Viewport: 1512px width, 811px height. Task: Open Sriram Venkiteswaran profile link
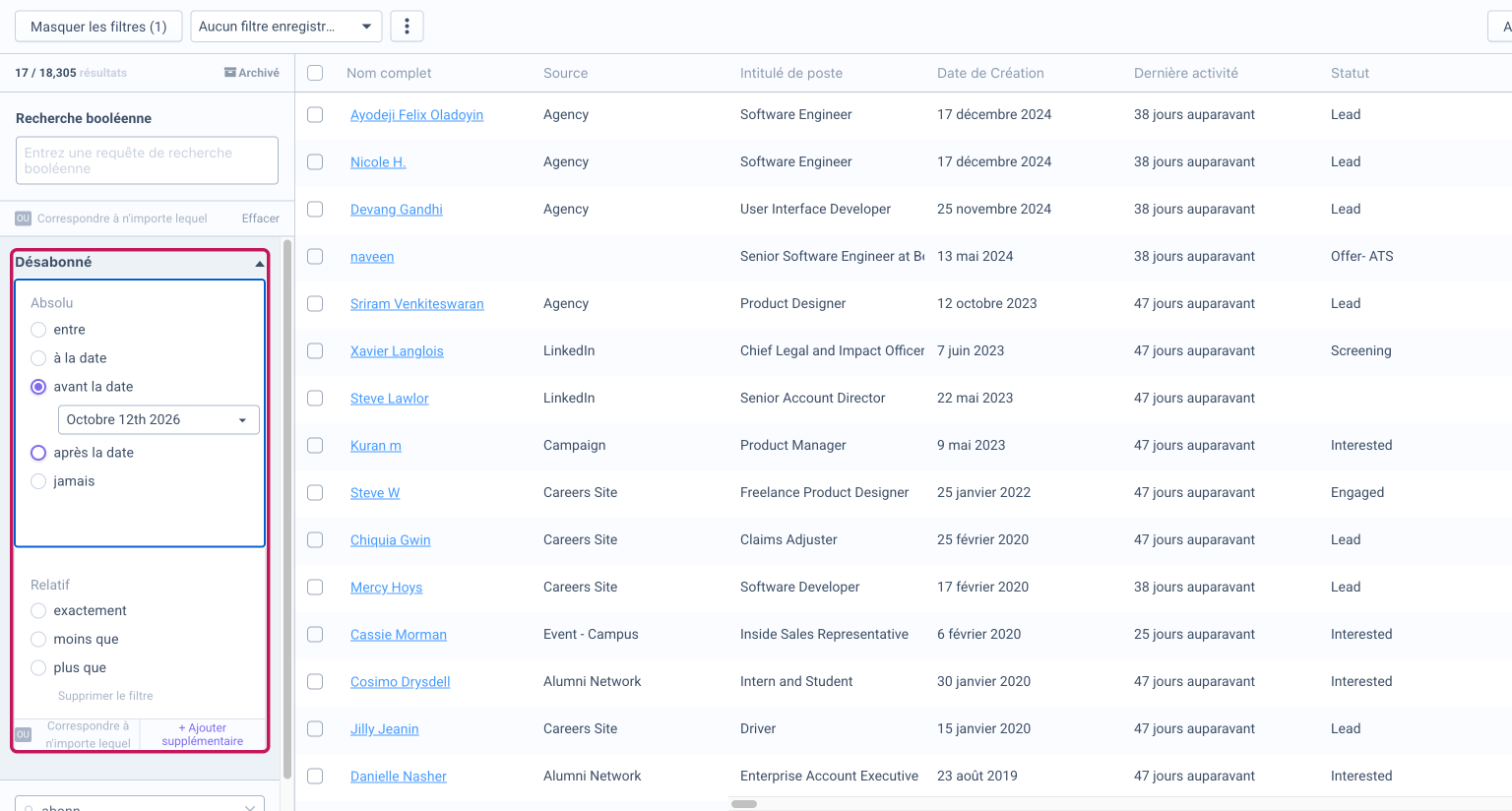pyautogui.click(x=417, y=304)
